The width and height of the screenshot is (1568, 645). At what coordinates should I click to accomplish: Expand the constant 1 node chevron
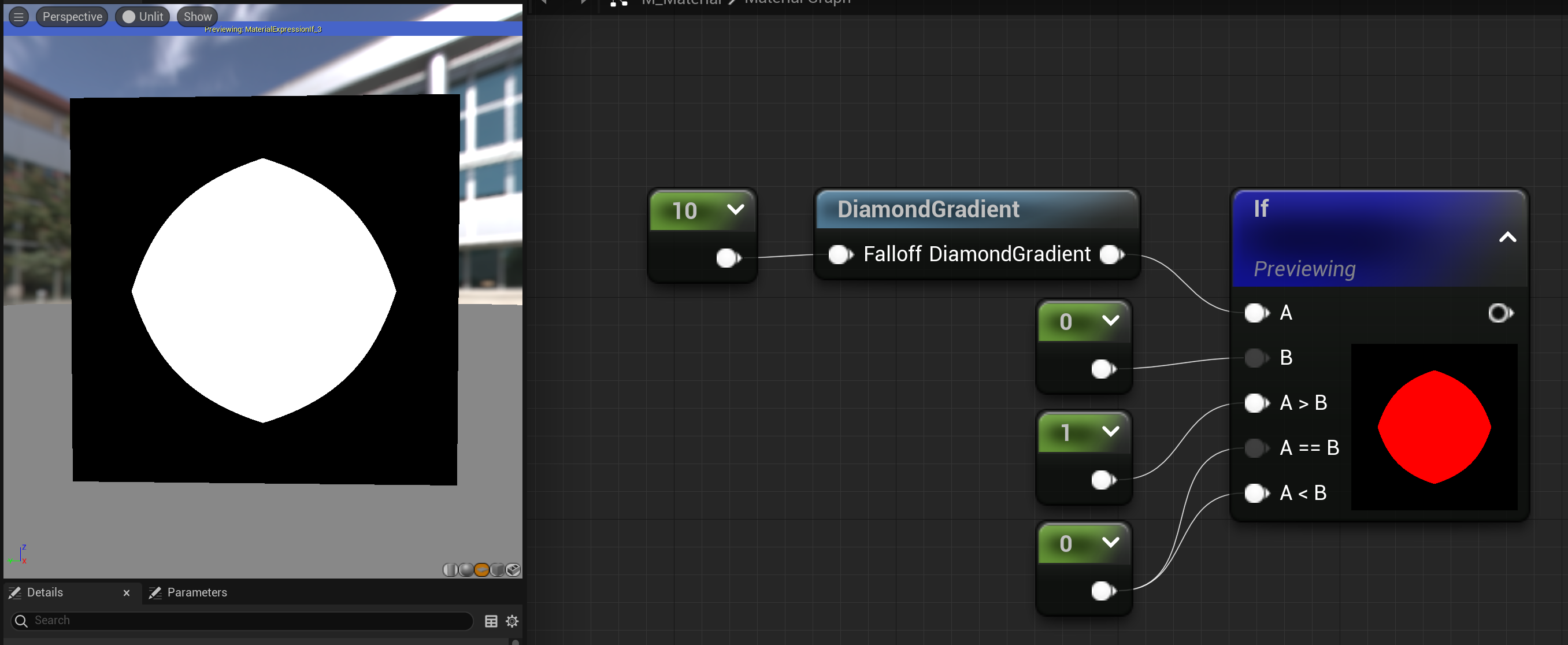(x=1110, y=431)
